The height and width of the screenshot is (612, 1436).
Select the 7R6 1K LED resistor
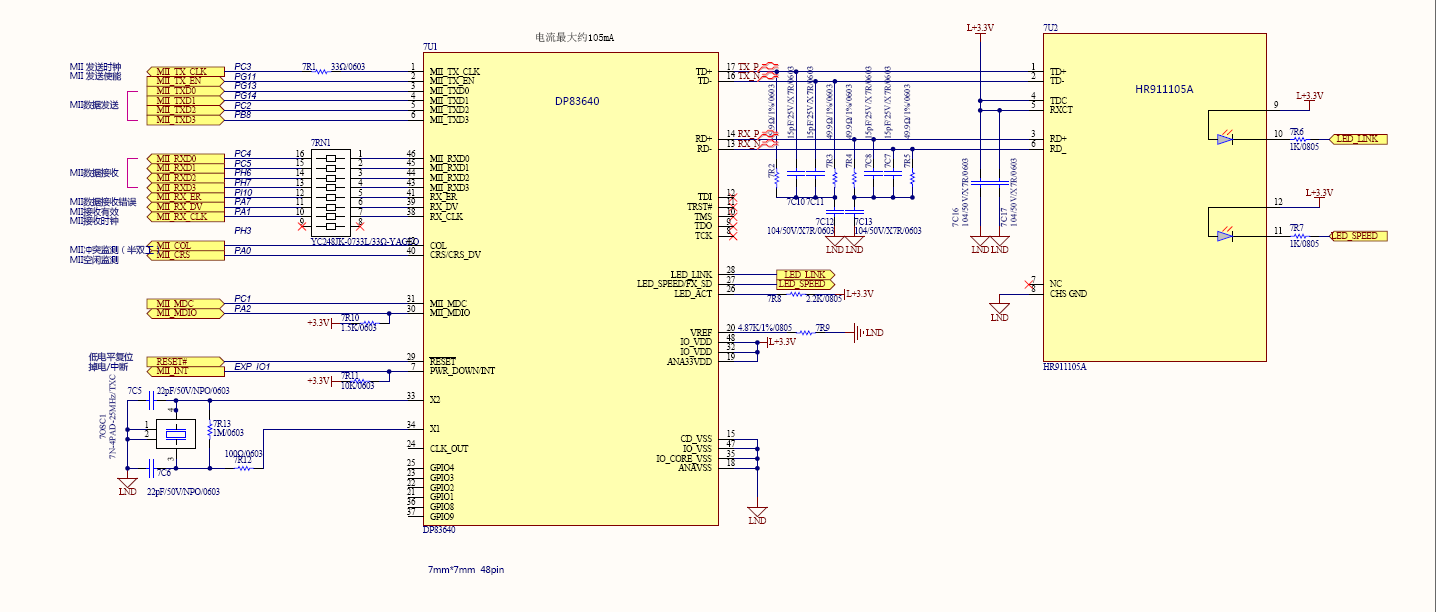coord(1298,139)
